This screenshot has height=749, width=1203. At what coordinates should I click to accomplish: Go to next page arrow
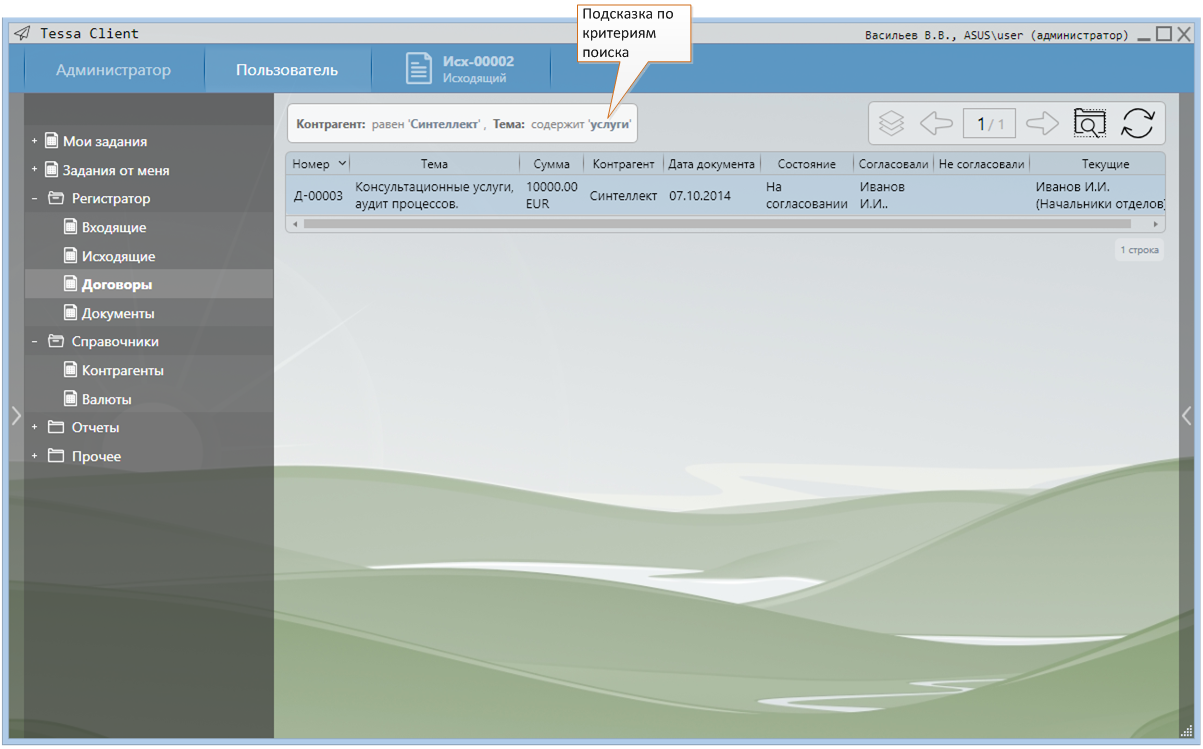[1042, 123]
